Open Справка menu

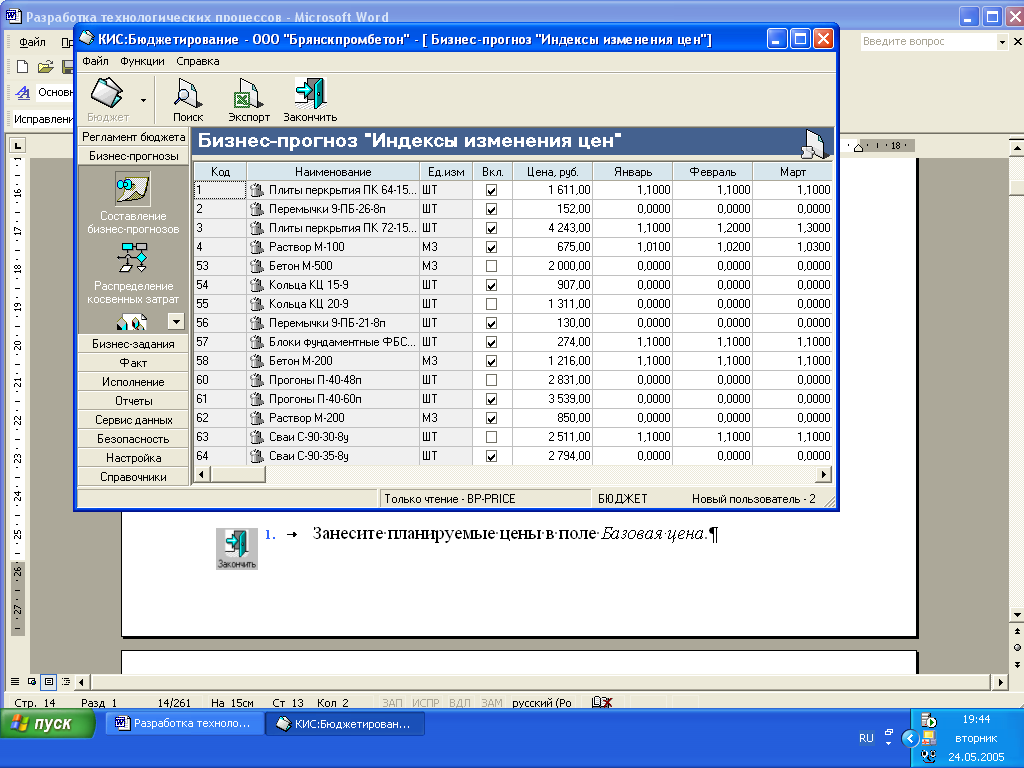(x=198, y=61)
